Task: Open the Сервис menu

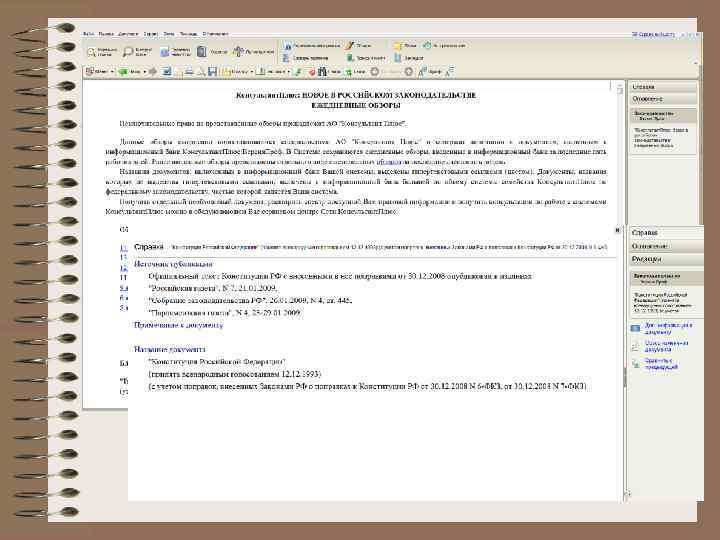Action: 151,34
